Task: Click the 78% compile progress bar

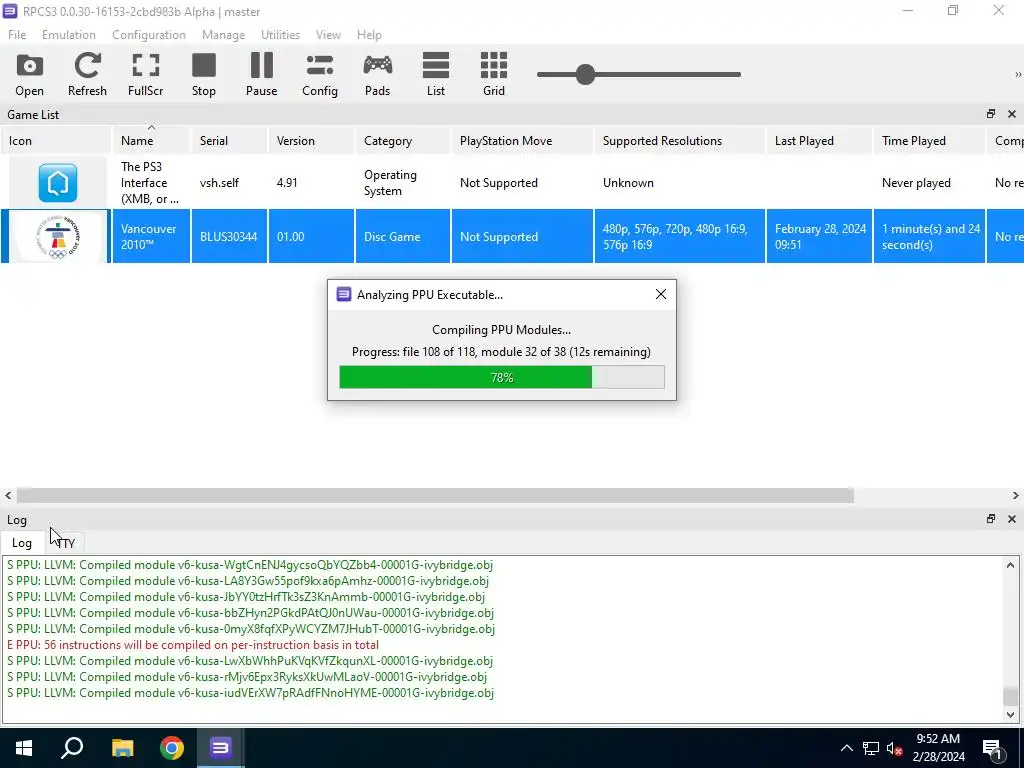Action: click(x=502, y=377)
